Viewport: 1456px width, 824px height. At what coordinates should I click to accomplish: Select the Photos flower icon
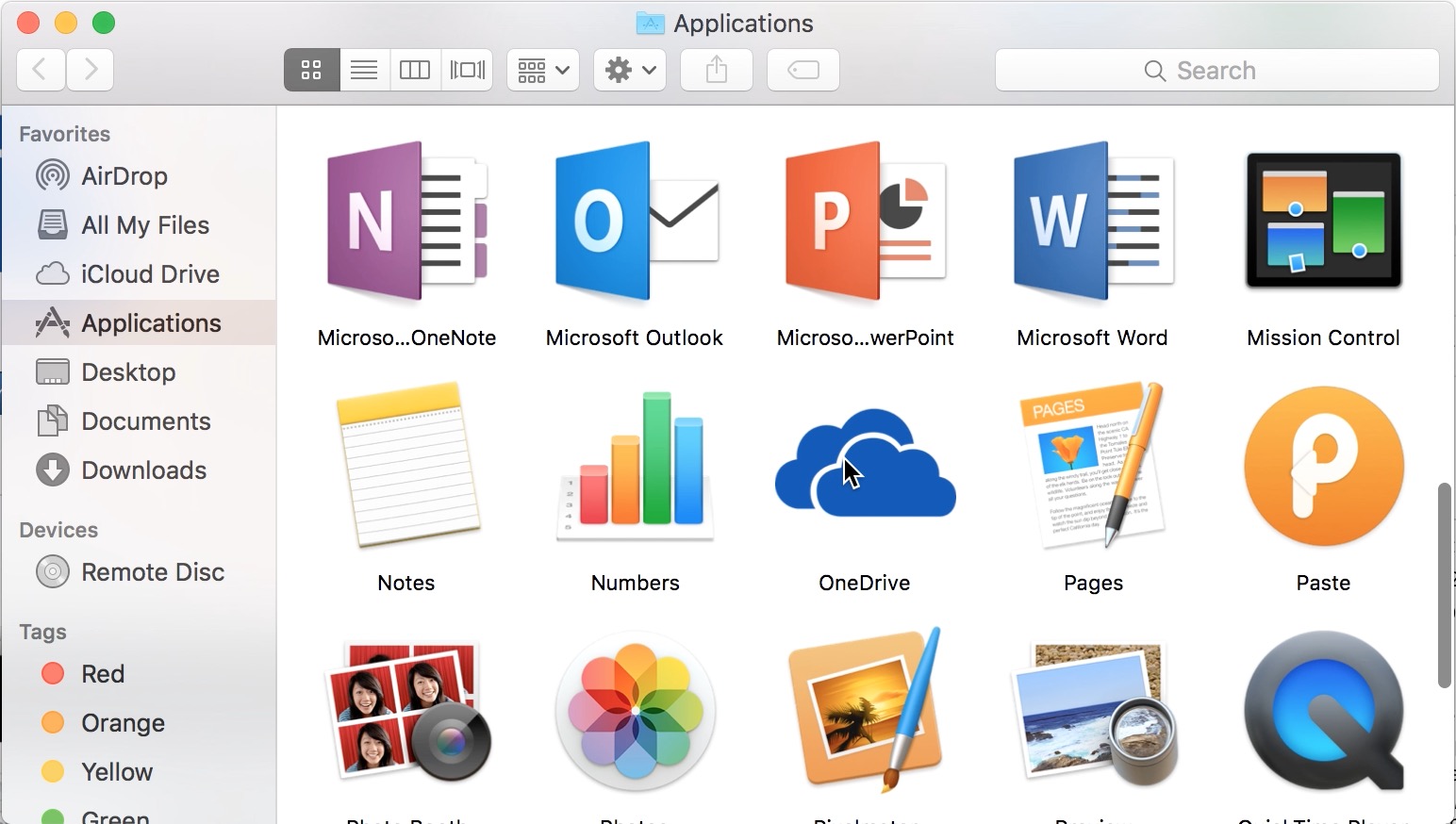(x=636, y=711)
